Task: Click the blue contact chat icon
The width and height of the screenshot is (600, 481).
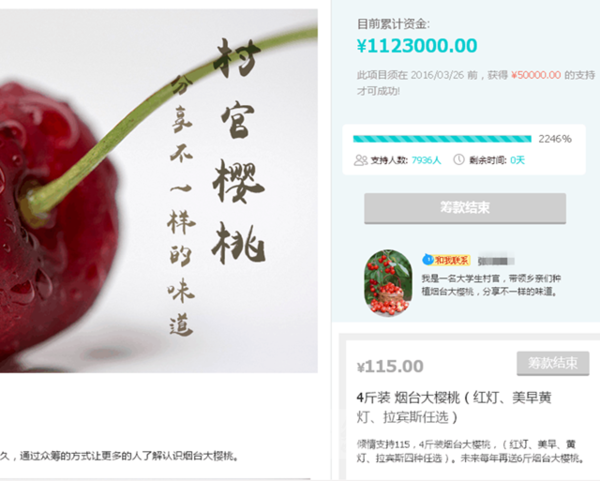Action: (427, 260)
